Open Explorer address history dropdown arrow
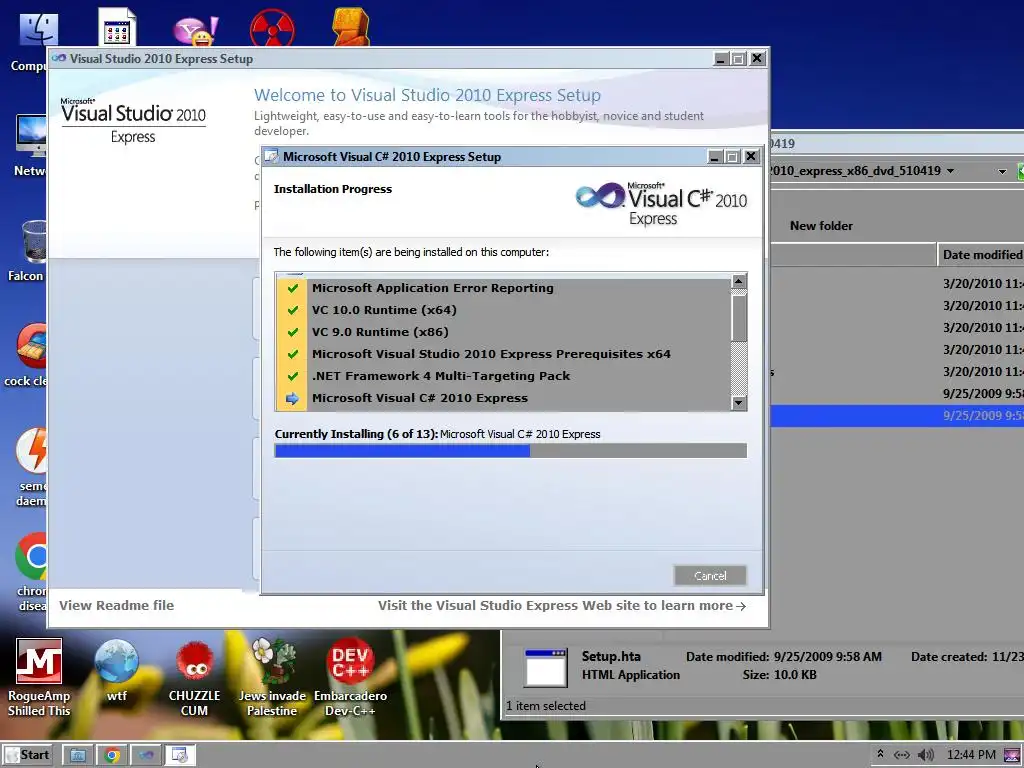 pyautogui.click(x=1002, y=172)
